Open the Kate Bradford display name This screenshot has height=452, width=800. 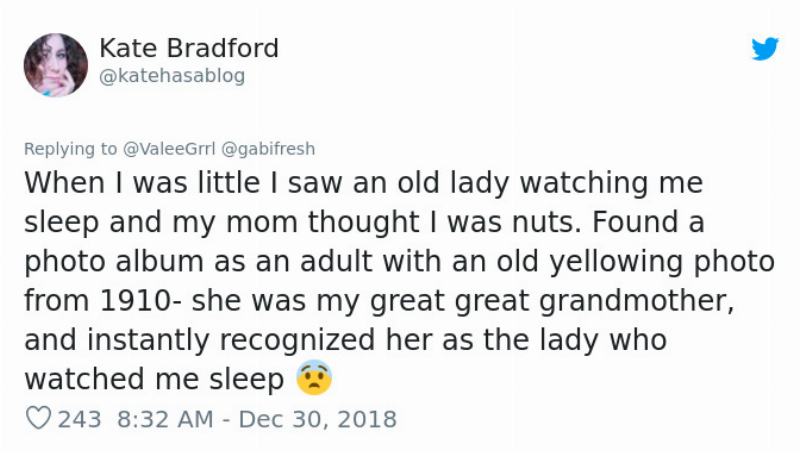(x=189, y=48)
